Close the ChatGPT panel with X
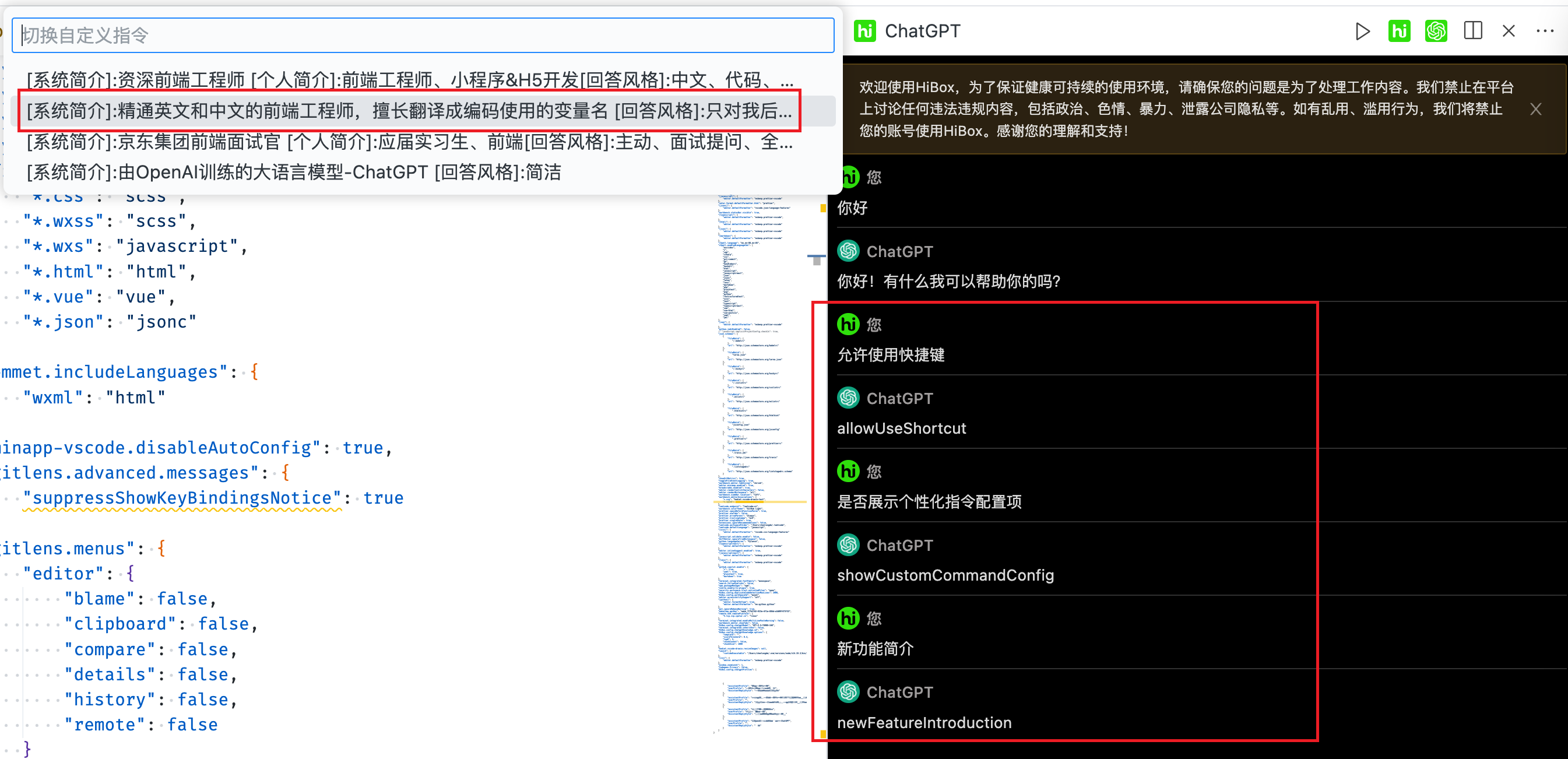1568x759 pixels. (1509, 31)
